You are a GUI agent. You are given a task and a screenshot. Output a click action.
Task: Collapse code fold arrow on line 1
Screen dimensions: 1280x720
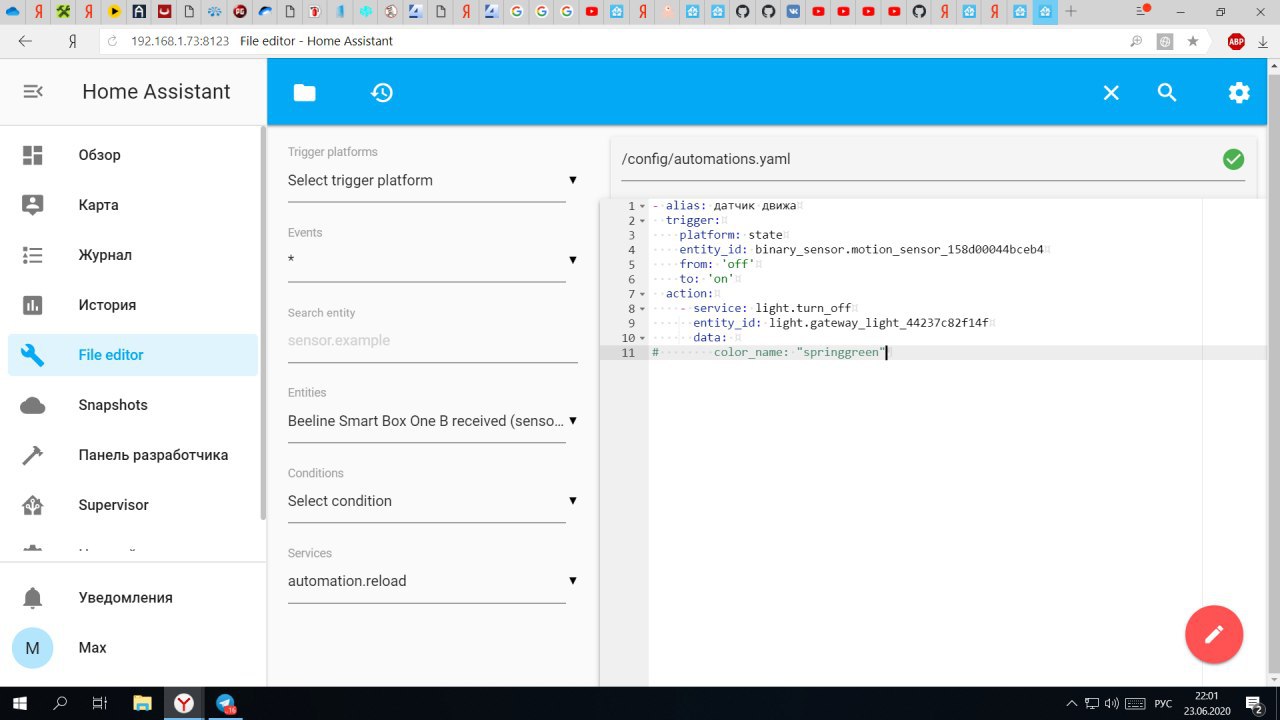pyautogui.click(x=643, y=206)
